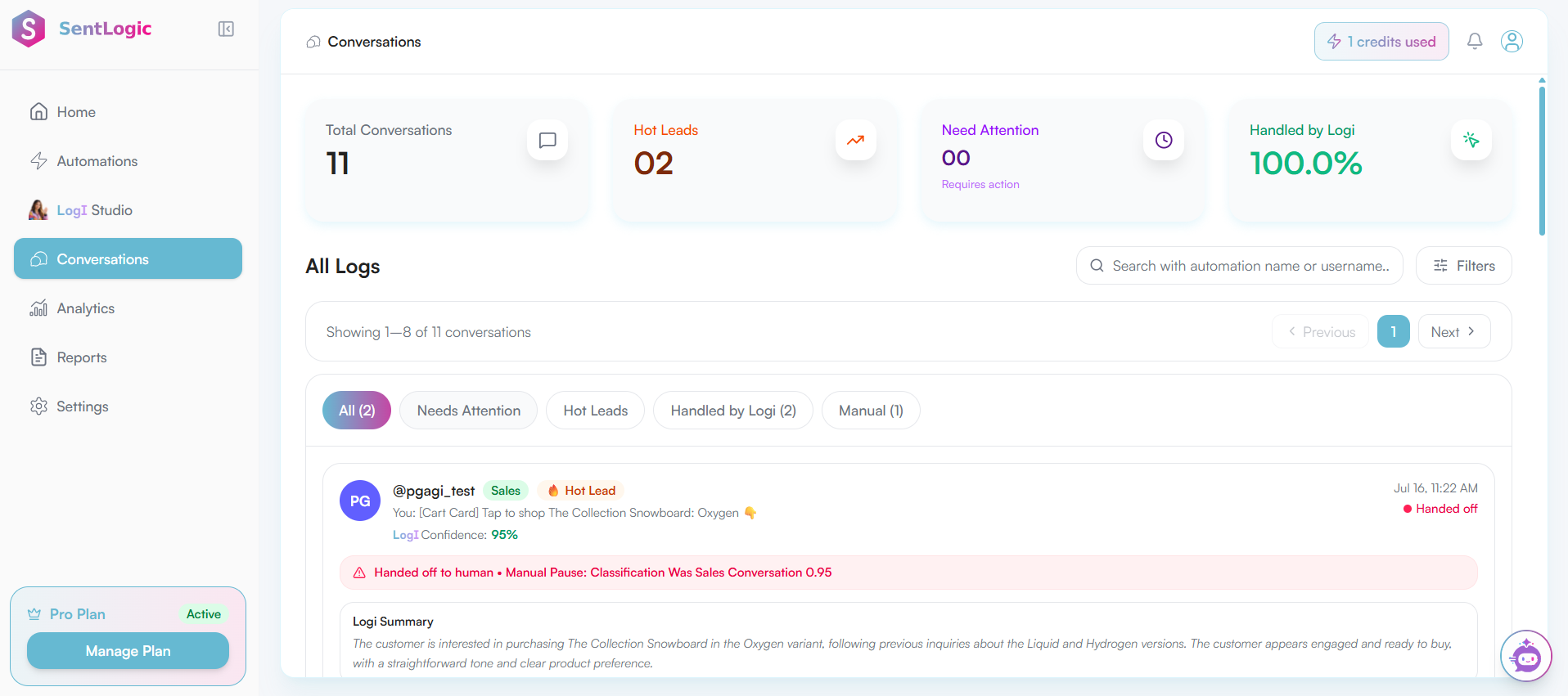Click the Manage Plan button
The width and height of the screenshot is (1568, 696).
[128, 651]
